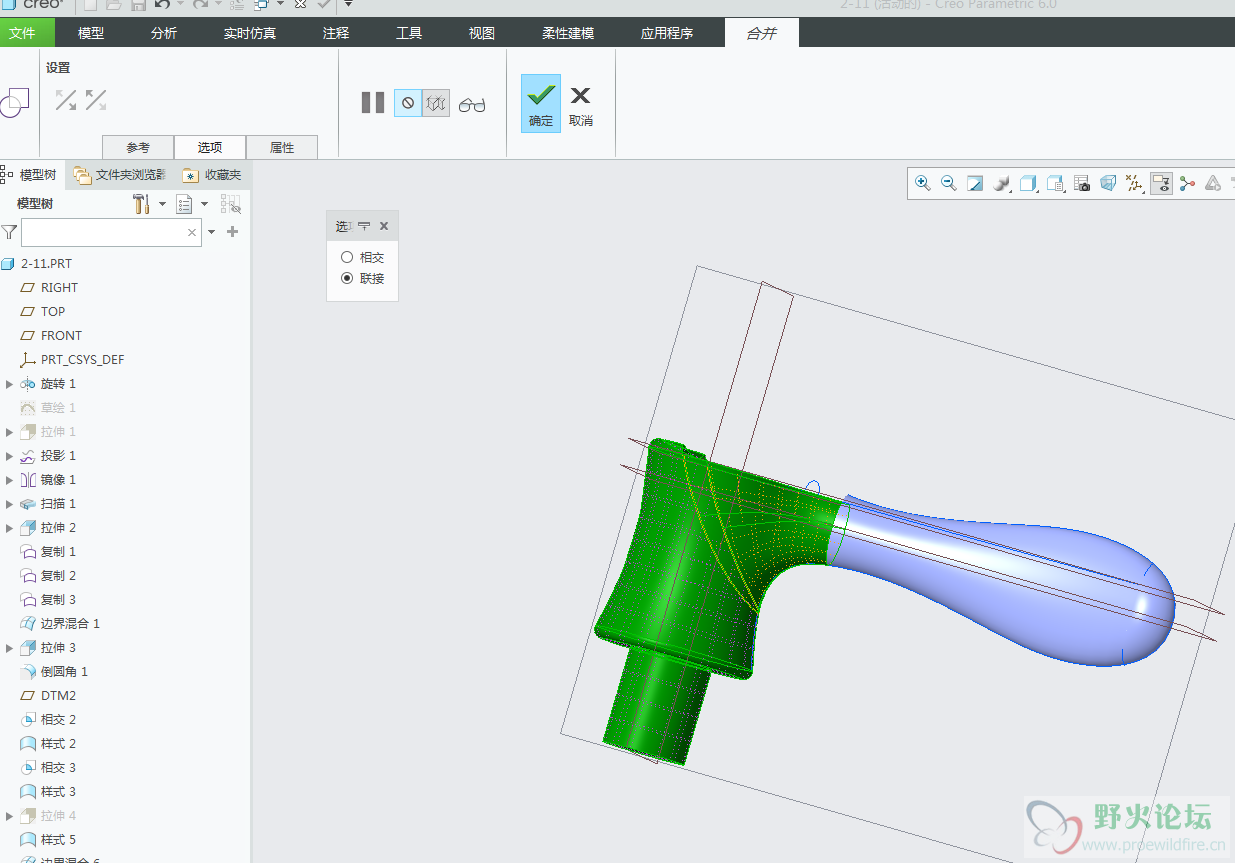Flip the first quilt side arrow
This screenshot has width=1235, height=863.
click(66, 100)
